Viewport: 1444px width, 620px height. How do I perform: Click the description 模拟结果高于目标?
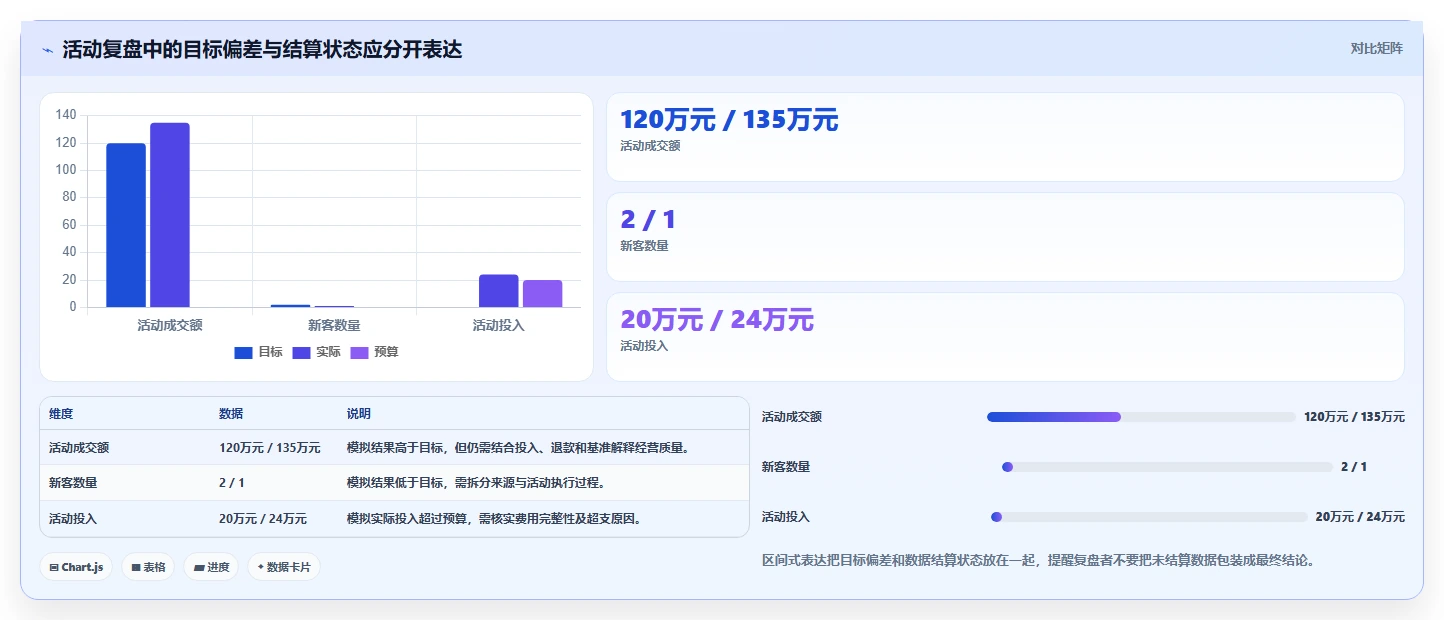coord(518,448)
